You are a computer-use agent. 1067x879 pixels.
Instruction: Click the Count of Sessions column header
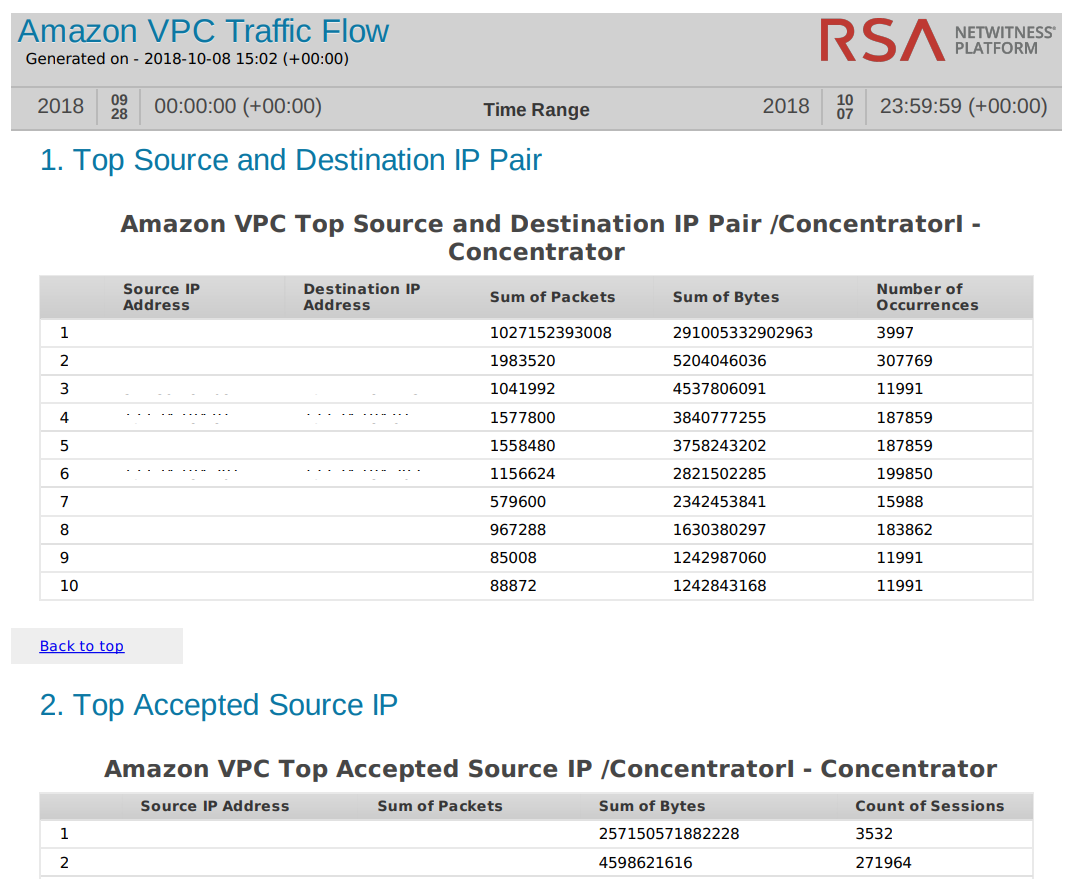point(930,806)
